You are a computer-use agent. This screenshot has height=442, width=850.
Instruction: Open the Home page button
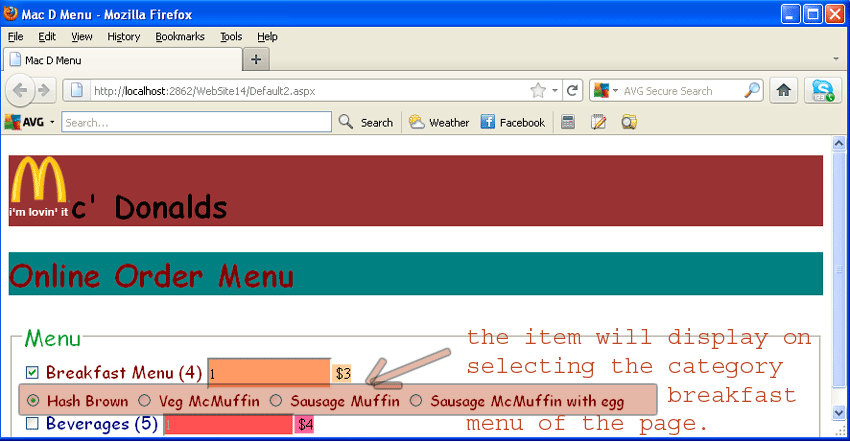(x=783, y=91)
